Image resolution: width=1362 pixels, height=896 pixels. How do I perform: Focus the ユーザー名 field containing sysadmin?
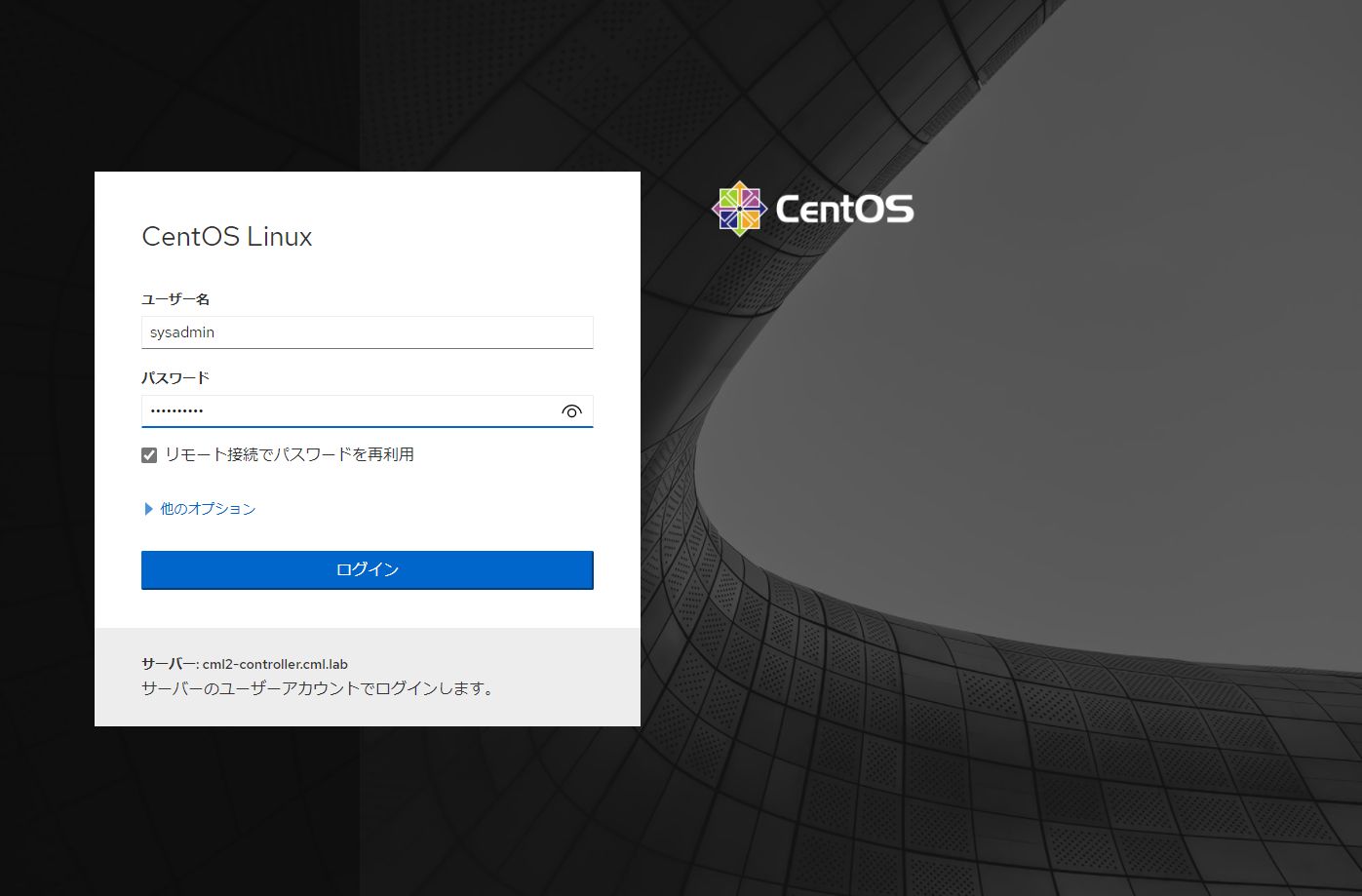point(368,332)
